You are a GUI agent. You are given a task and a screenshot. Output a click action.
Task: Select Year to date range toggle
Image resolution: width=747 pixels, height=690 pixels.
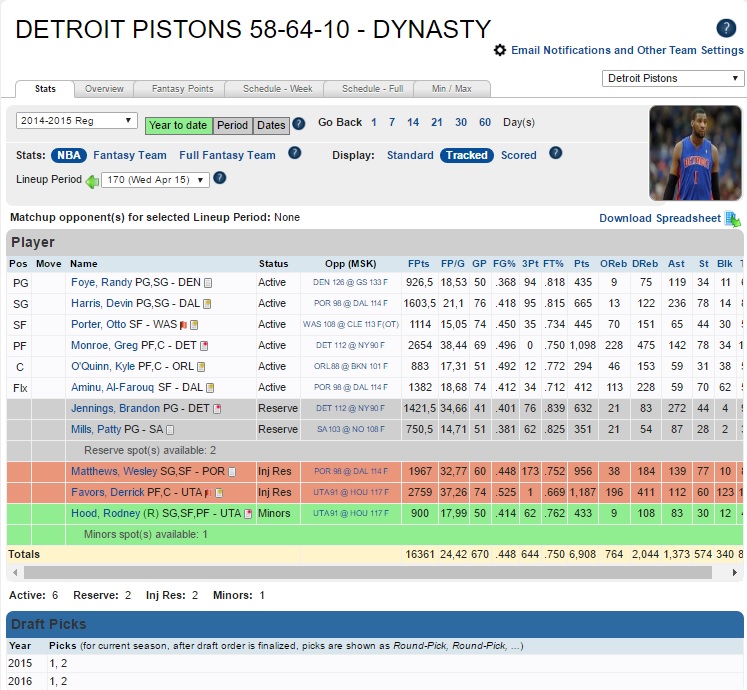click(x=179, y=125)
